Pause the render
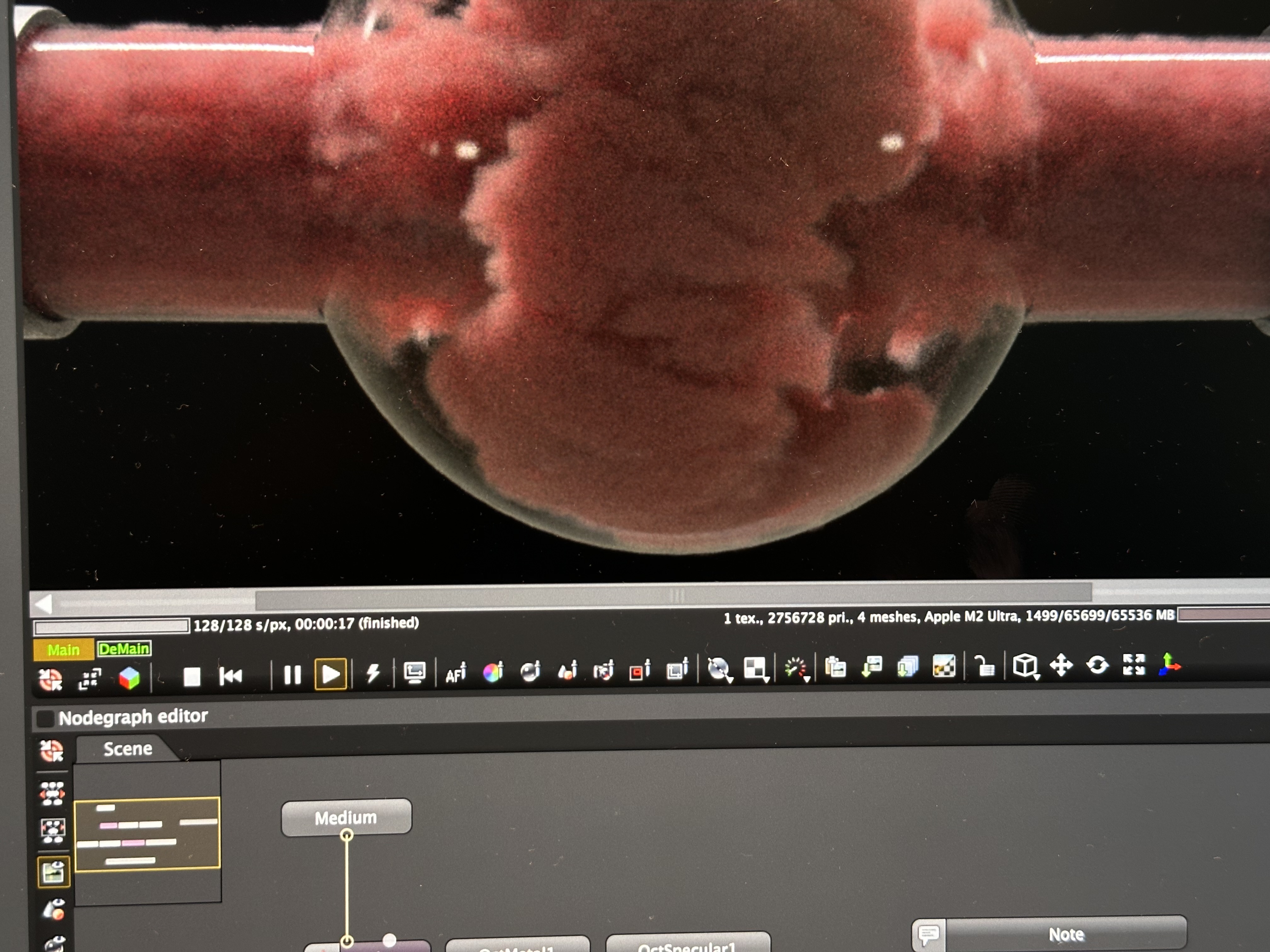1270x952 pixels. [x=292, y=675]
